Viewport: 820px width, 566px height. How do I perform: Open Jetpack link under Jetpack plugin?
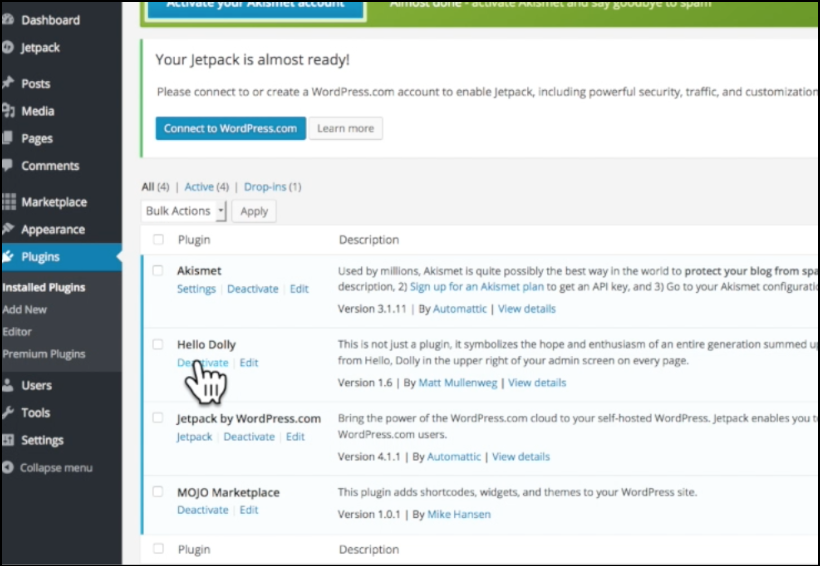coord(195,437)
